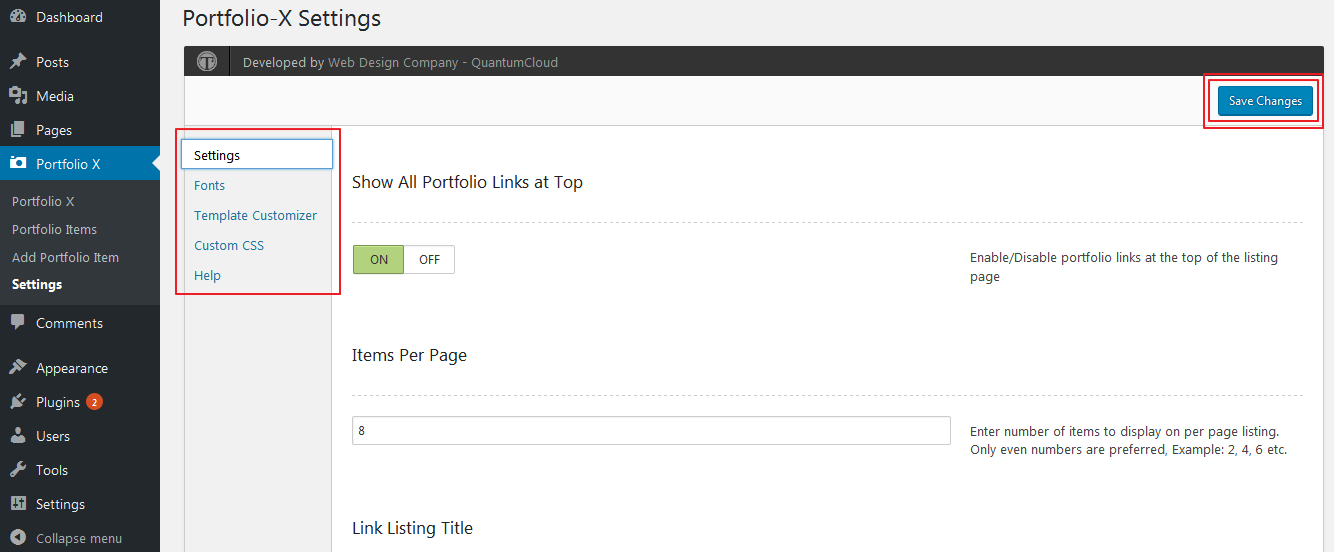Viewport: 1334px width, 552px height.
Task: Click the Users person icon
Action: click(x=18, y=436)
